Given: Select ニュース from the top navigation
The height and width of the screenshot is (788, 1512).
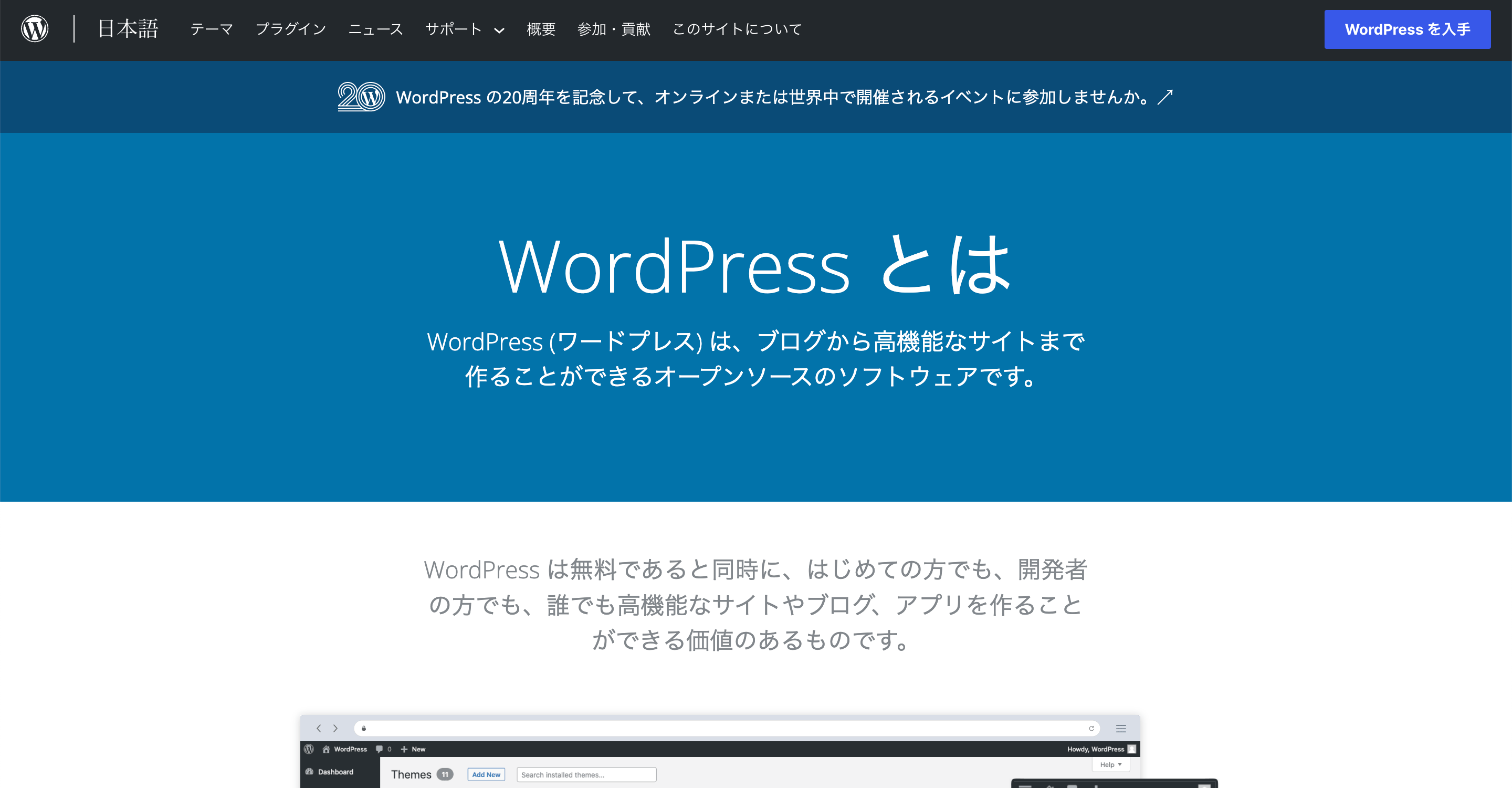Looking at the screenshot, I should point(376,29).
